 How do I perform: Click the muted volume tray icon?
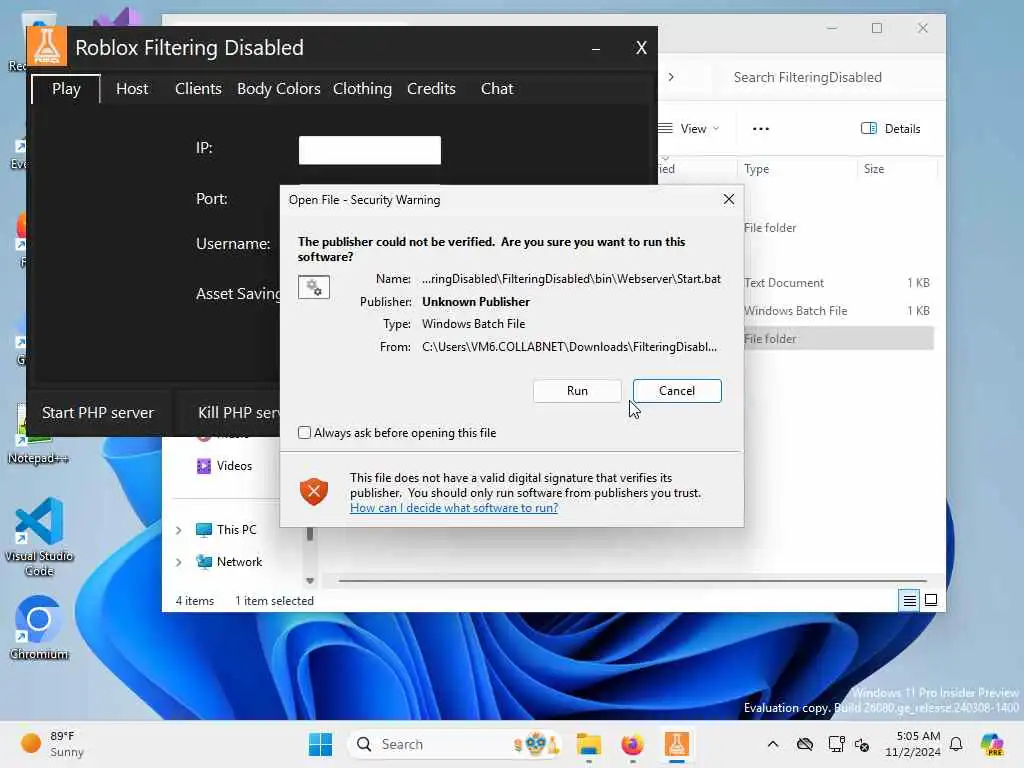(862, 744)
